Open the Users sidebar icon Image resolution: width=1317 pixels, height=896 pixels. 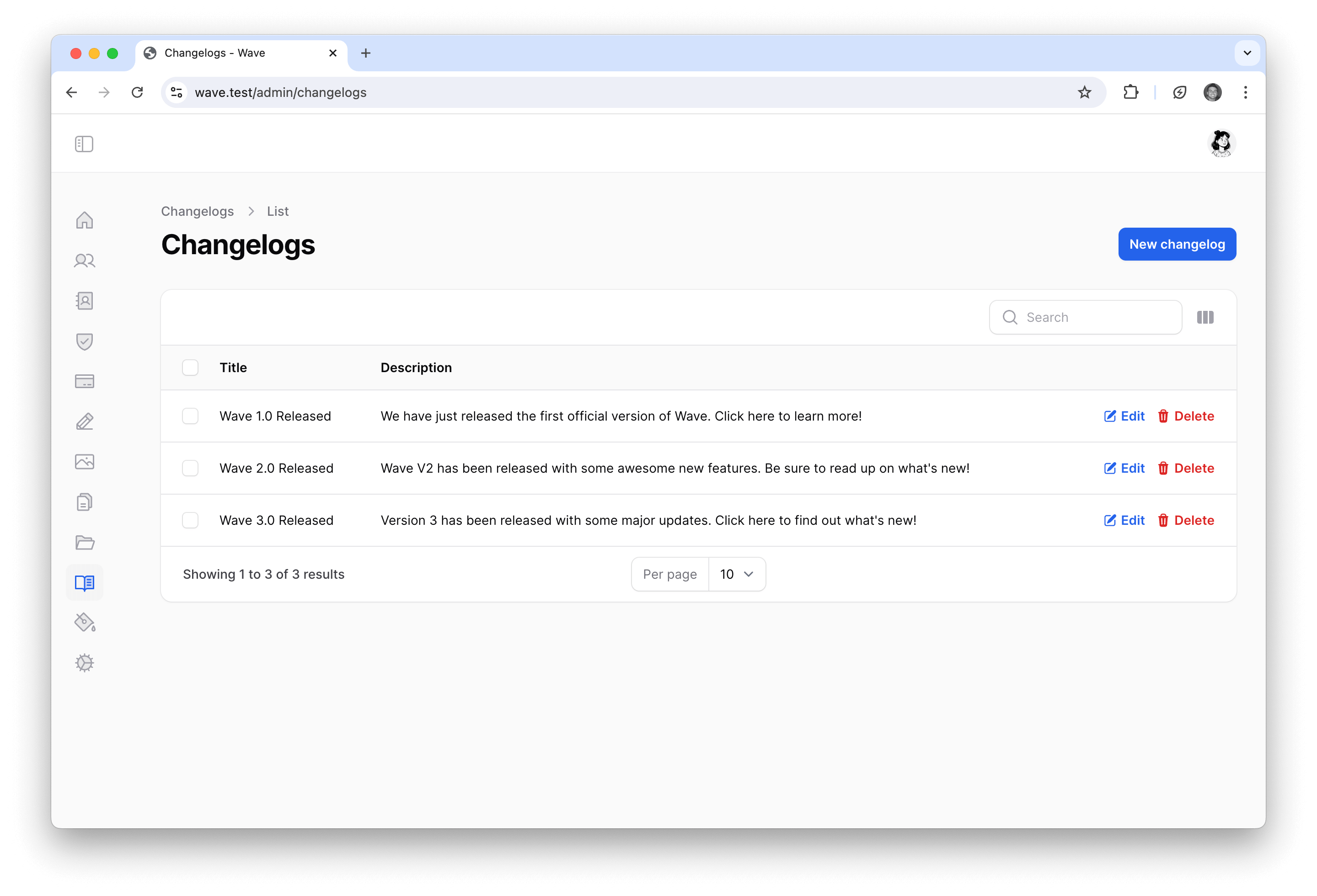(x=85, y=261)
